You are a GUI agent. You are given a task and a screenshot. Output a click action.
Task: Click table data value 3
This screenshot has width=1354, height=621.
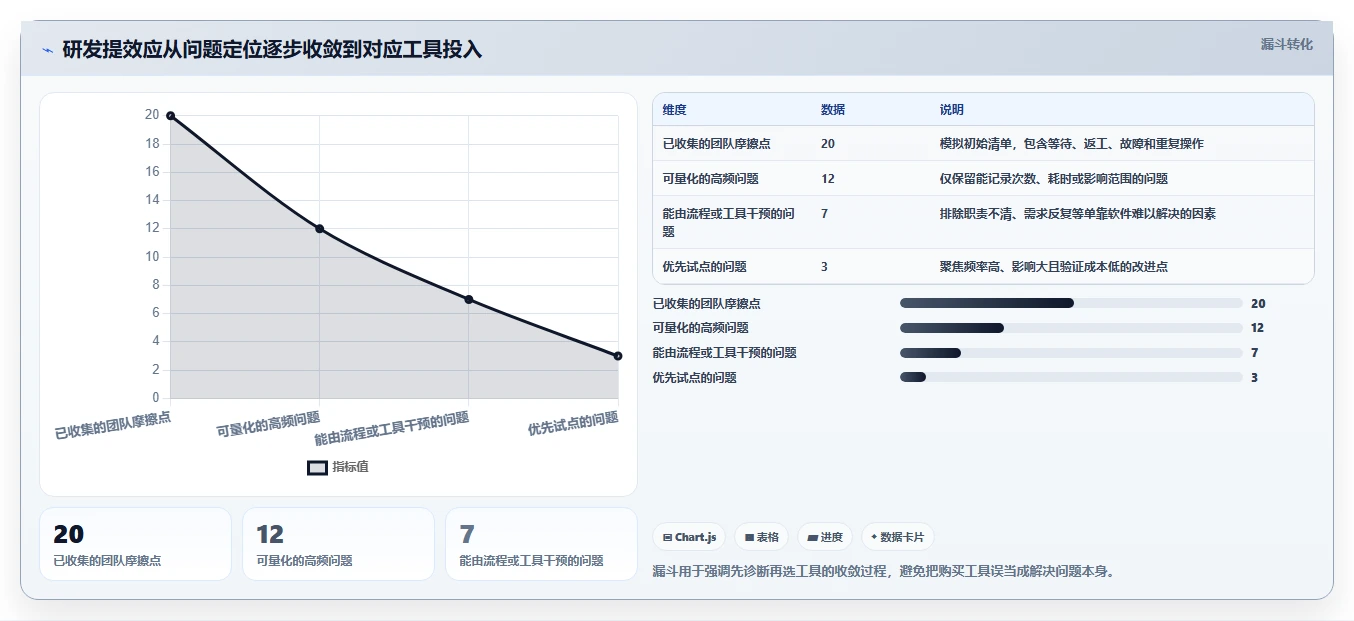[824, 267]
